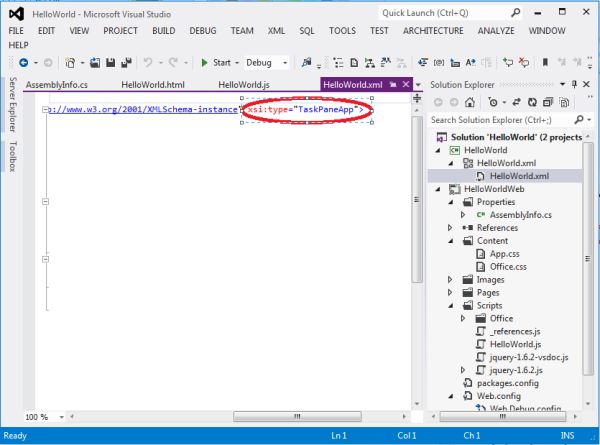Toggle pin on HelloWorld.xml tab
This screenshot has height=445, width=600.
pos(393,85)
